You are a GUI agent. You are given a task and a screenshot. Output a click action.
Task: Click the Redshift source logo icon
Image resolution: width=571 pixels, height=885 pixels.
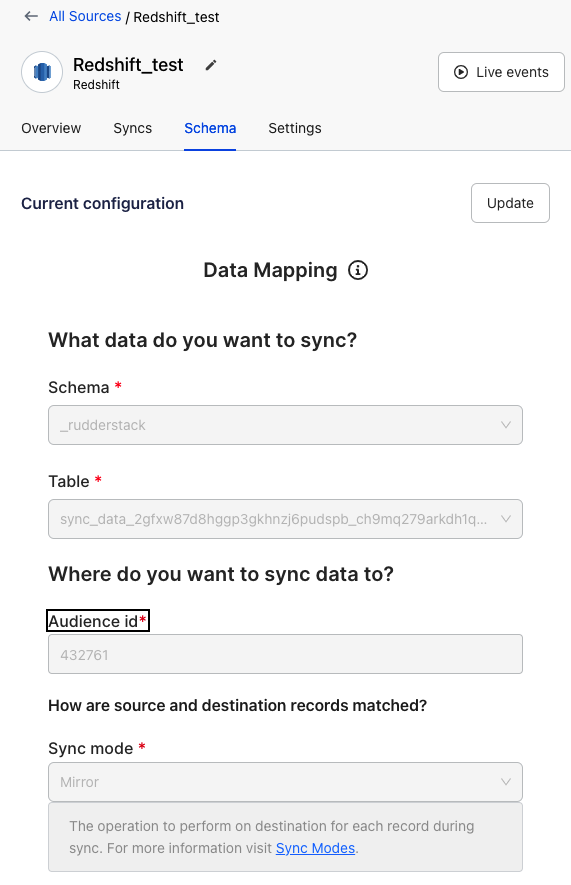[42, 72]
